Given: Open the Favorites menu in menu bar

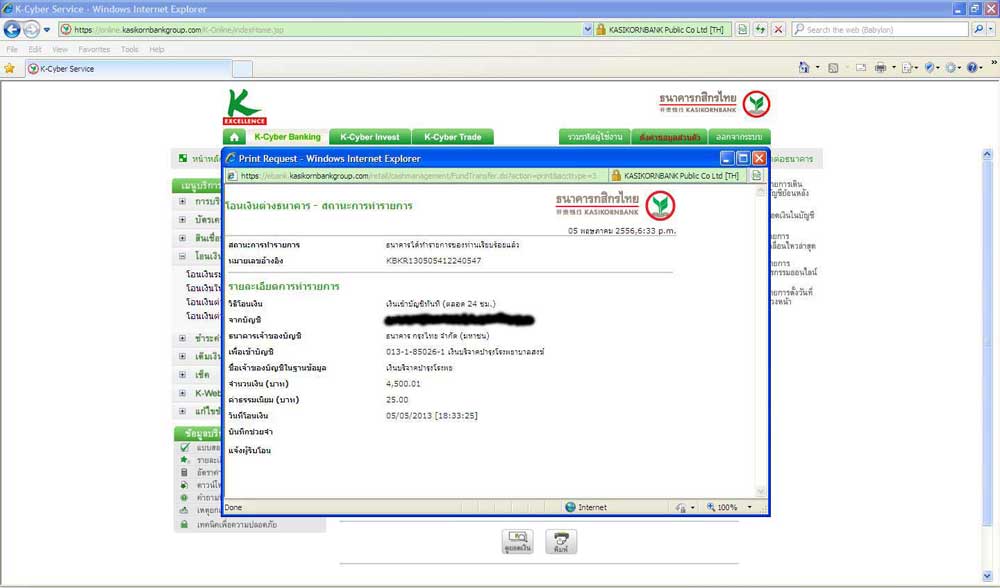Looking at the screenshot, I should point(94,49).
